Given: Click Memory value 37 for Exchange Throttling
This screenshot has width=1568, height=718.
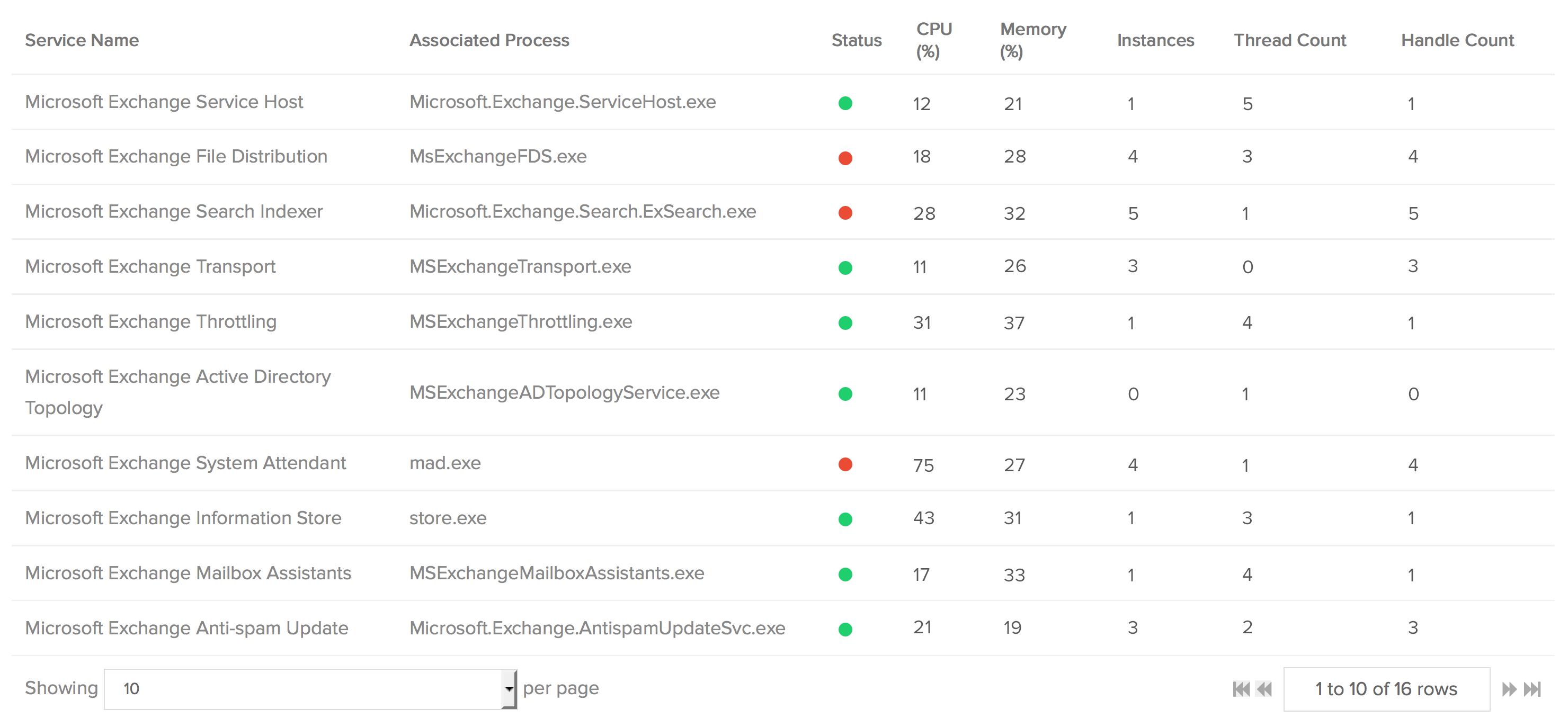Looking at the screenshot, I should pos(1014,323).
